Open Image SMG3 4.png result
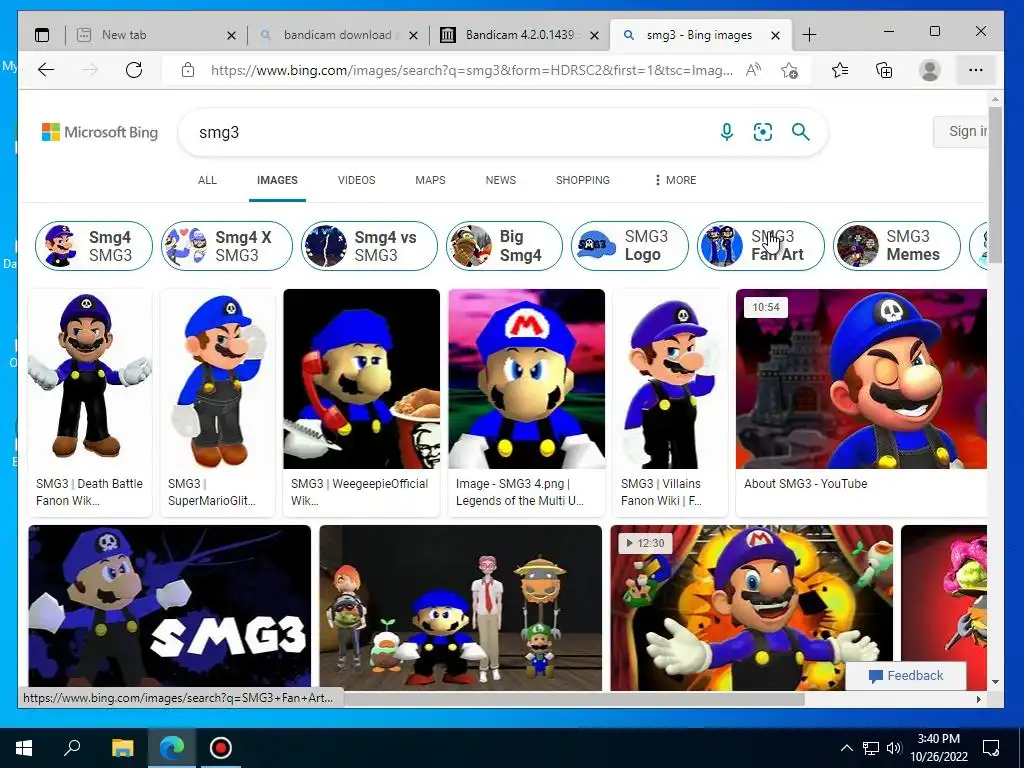Viewport: 1024px width, 768px height. (x=527, y=379)
